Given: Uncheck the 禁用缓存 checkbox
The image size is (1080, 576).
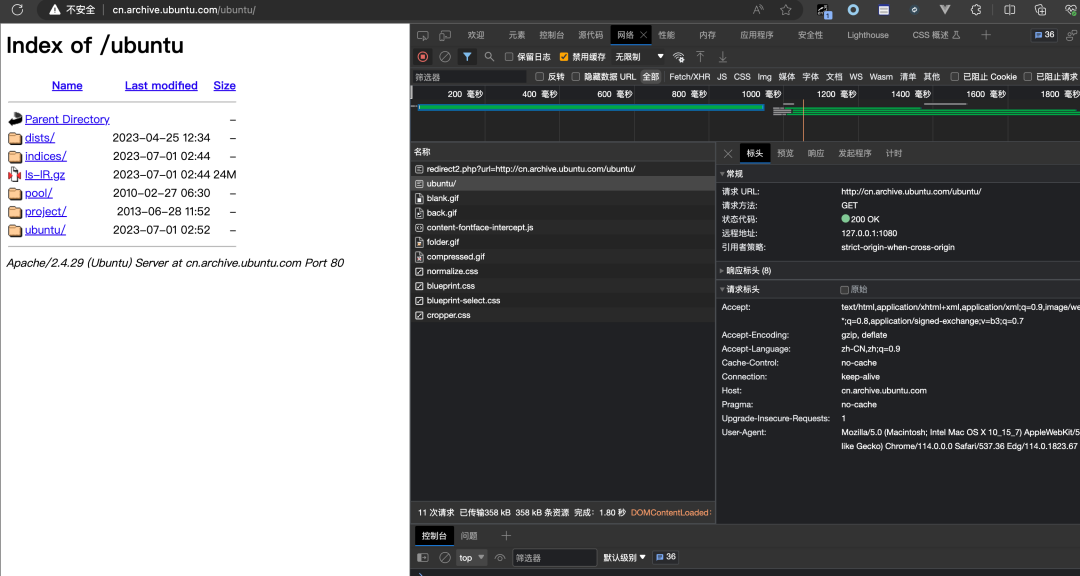Looking at the screenshot, I should 563,56.
